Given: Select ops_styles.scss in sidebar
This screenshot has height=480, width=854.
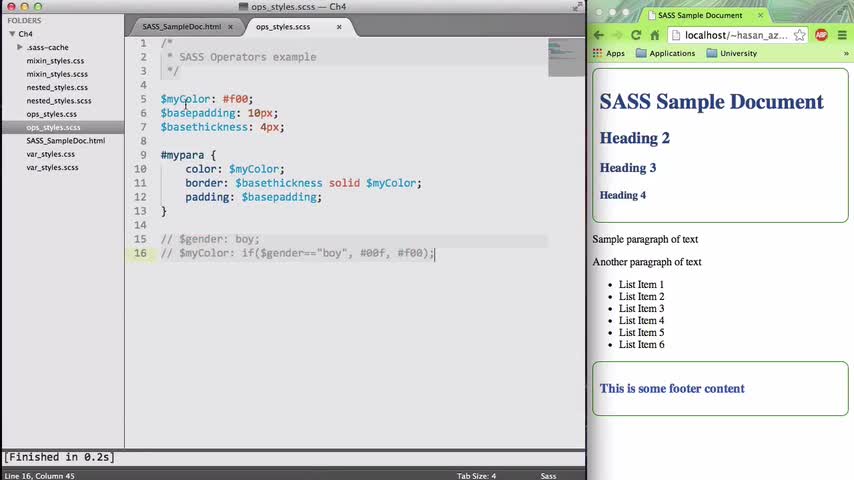Looking at the screenshot, I should [53, 127].
